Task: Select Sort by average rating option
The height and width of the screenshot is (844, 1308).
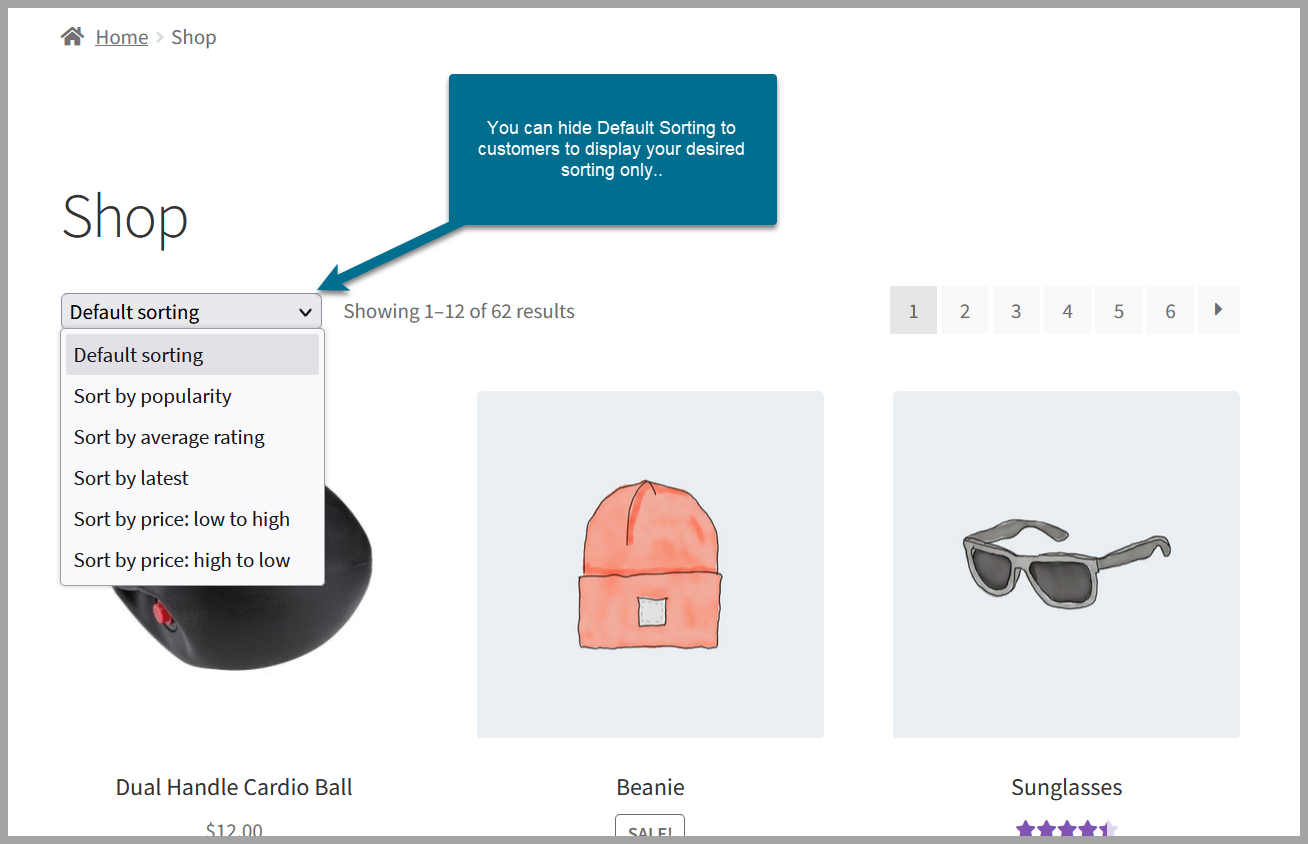Action: click(169, 437)
